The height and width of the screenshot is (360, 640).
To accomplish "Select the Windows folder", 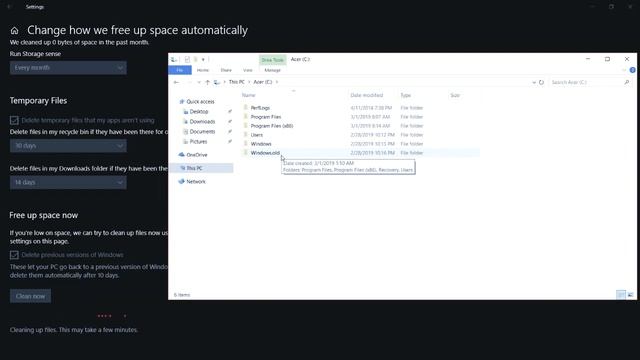I will 261,144.
